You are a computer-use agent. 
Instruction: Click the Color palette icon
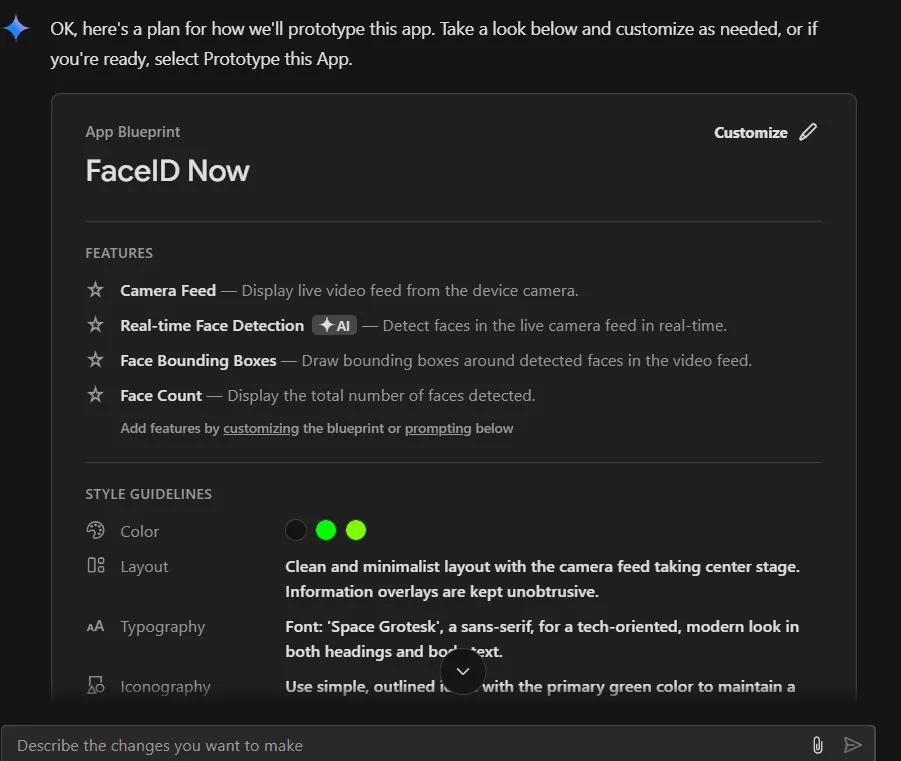[96, 531]
